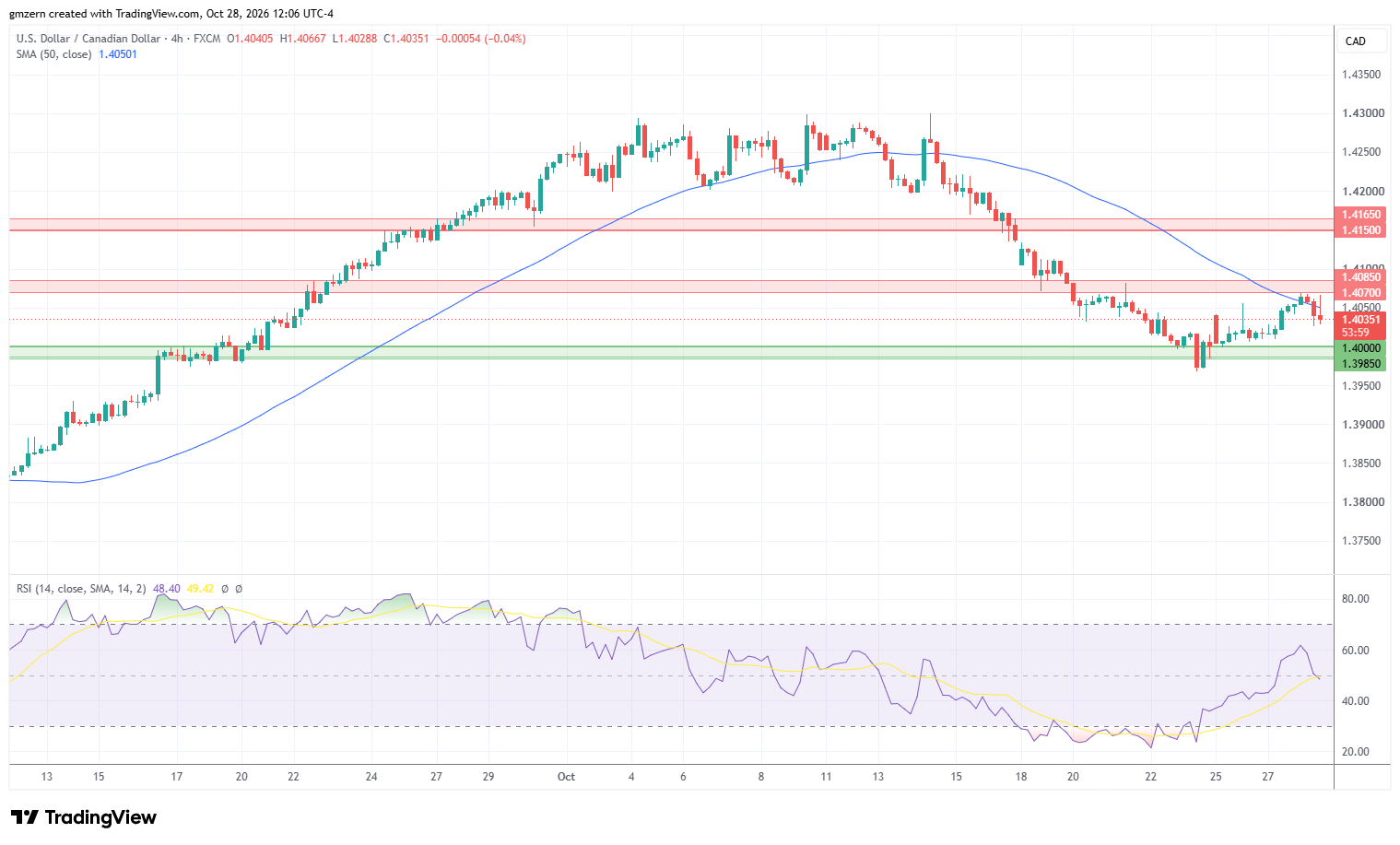Click the Oct label on the time axis
Image resolution: width=1400 pixels, height=845 pixels.
[566, 777]
